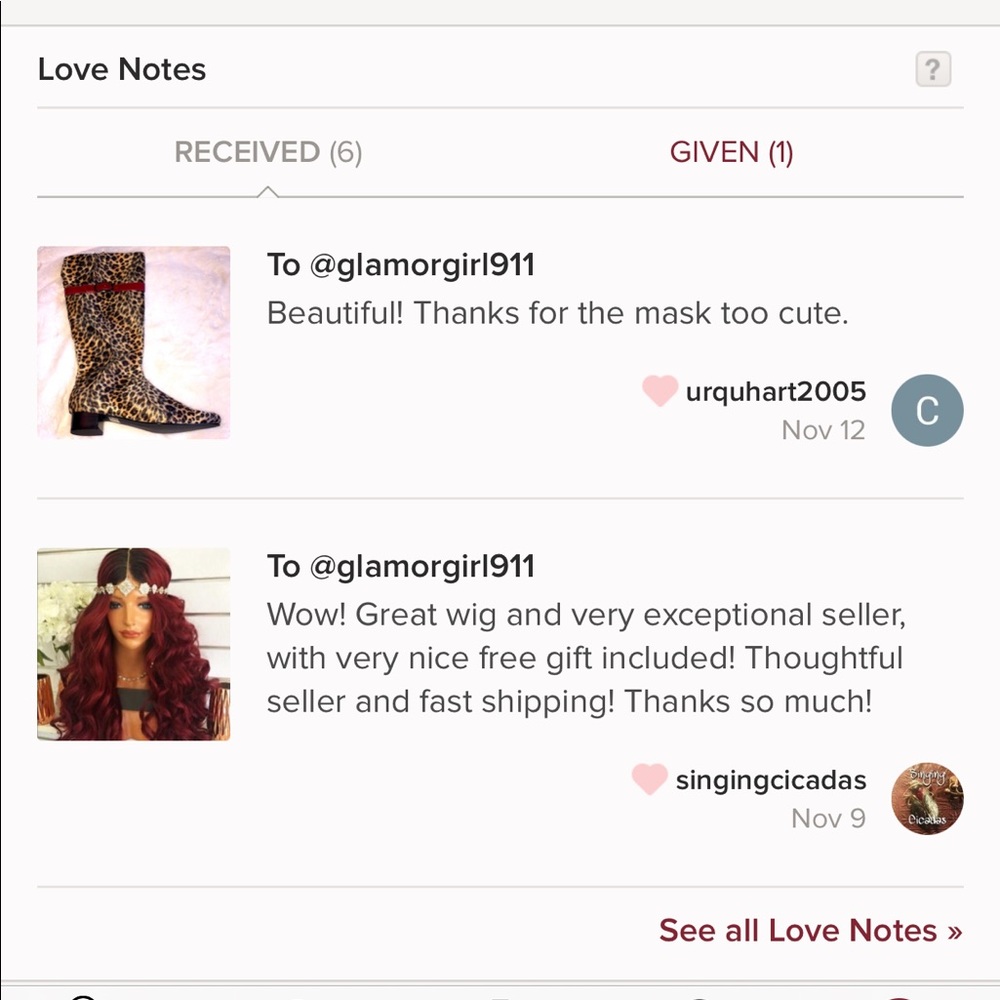This screenshot has width=1000, height=1000.
Task: Open the Love Notes help question mark
Action: tap(933, 69)
